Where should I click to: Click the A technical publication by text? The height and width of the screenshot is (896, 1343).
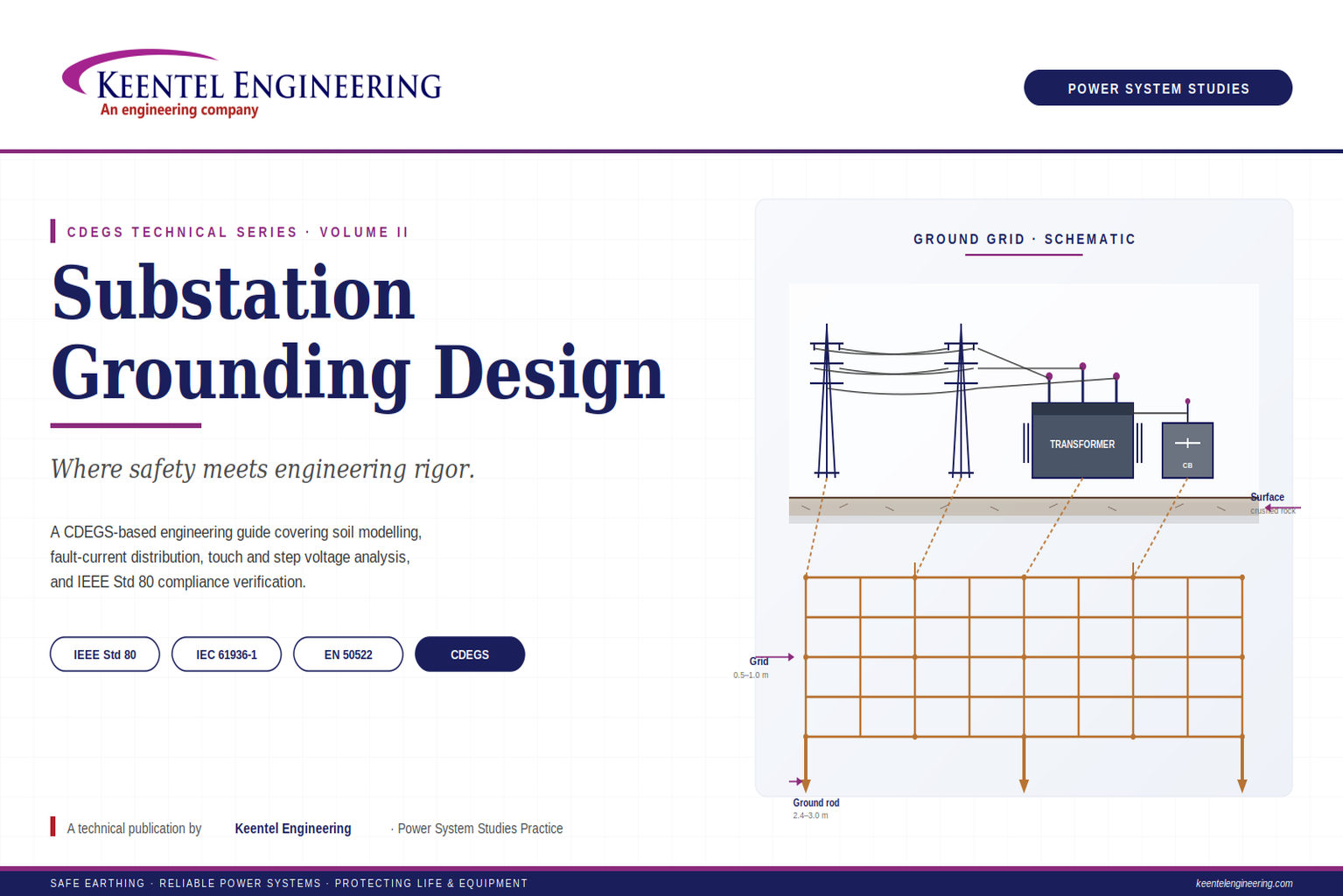coord(134,828)
